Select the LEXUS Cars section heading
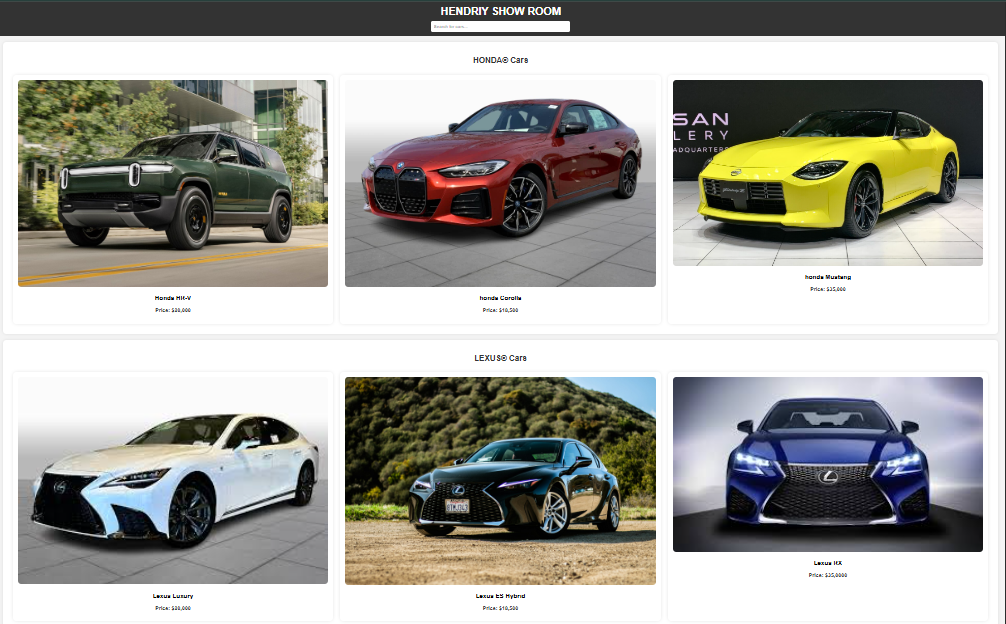Screen dimensions: 1006x624 [500, 358]
